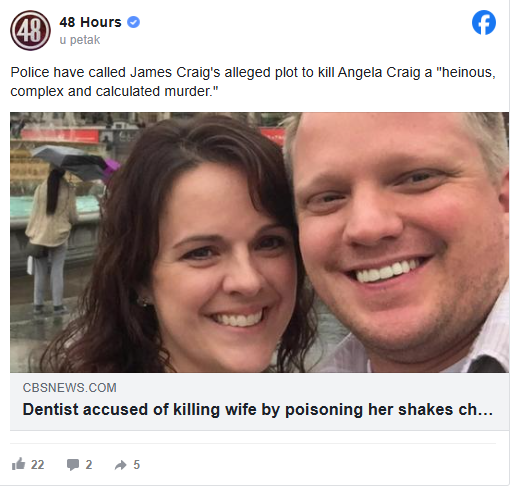Click the red banner in the photo background

click(60, 136)
